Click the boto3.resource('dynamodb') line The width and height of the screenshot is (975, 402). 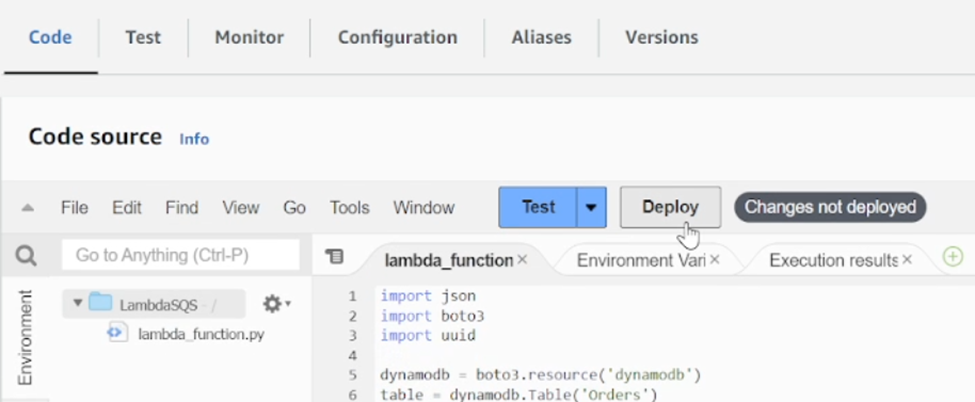point(540,375)
